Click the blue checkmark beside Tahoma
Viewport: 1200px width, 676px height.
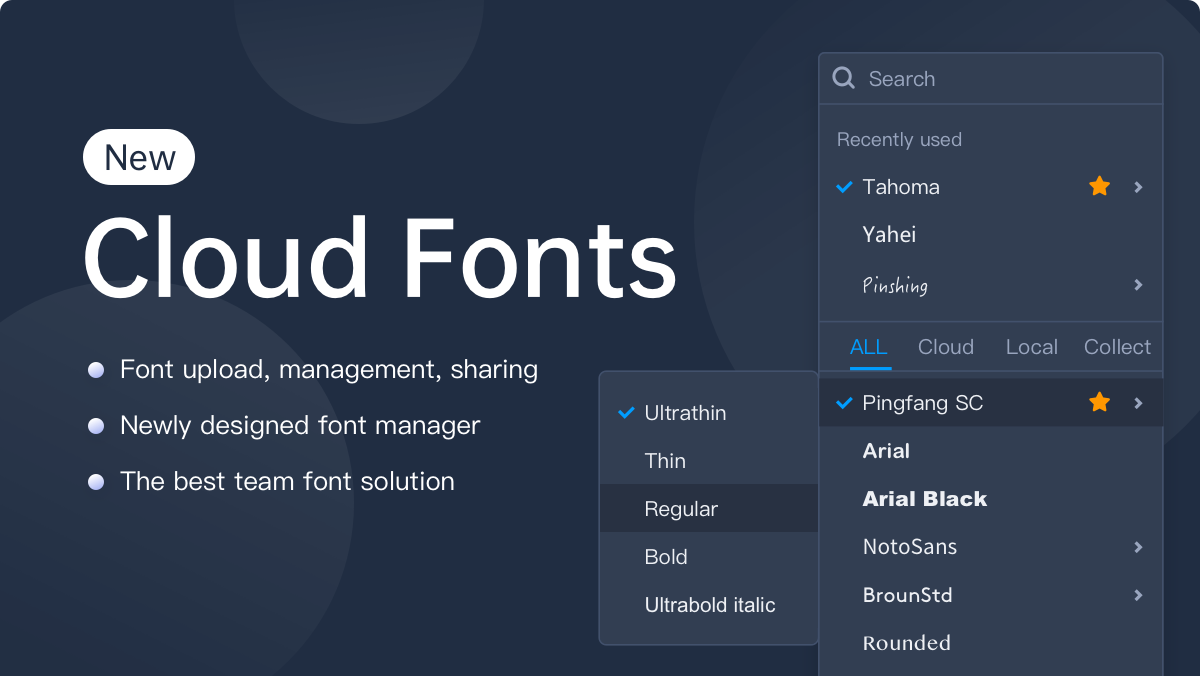point(844,187)
